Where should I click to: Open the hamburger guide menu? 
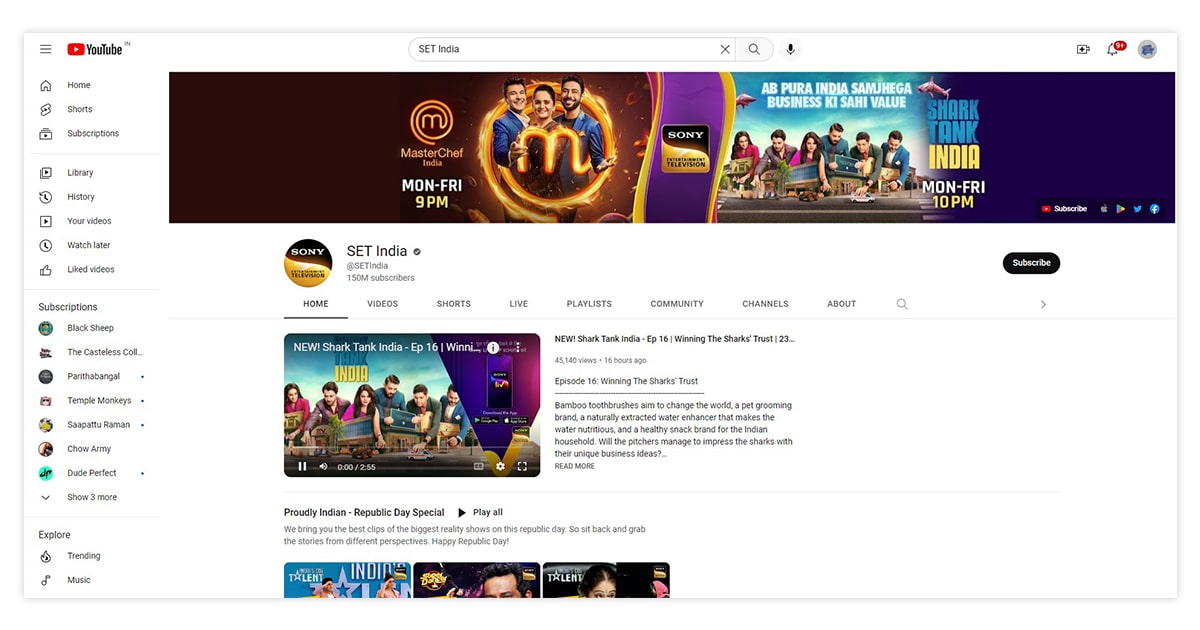(x=45, y=49)
